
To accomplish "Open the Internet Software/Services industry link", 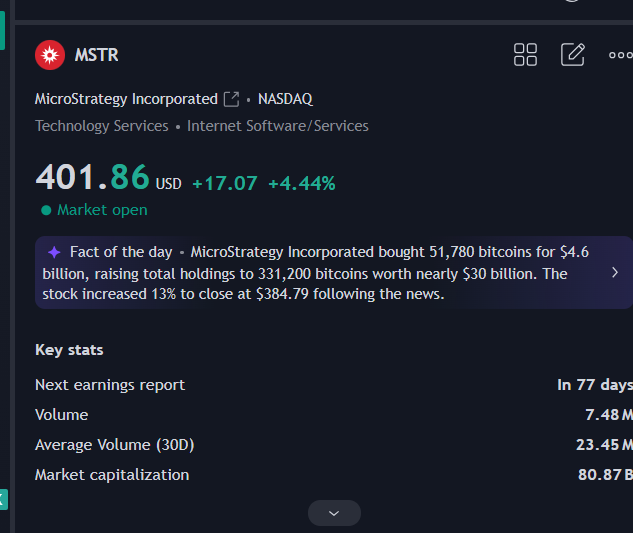I will (278, 126).
